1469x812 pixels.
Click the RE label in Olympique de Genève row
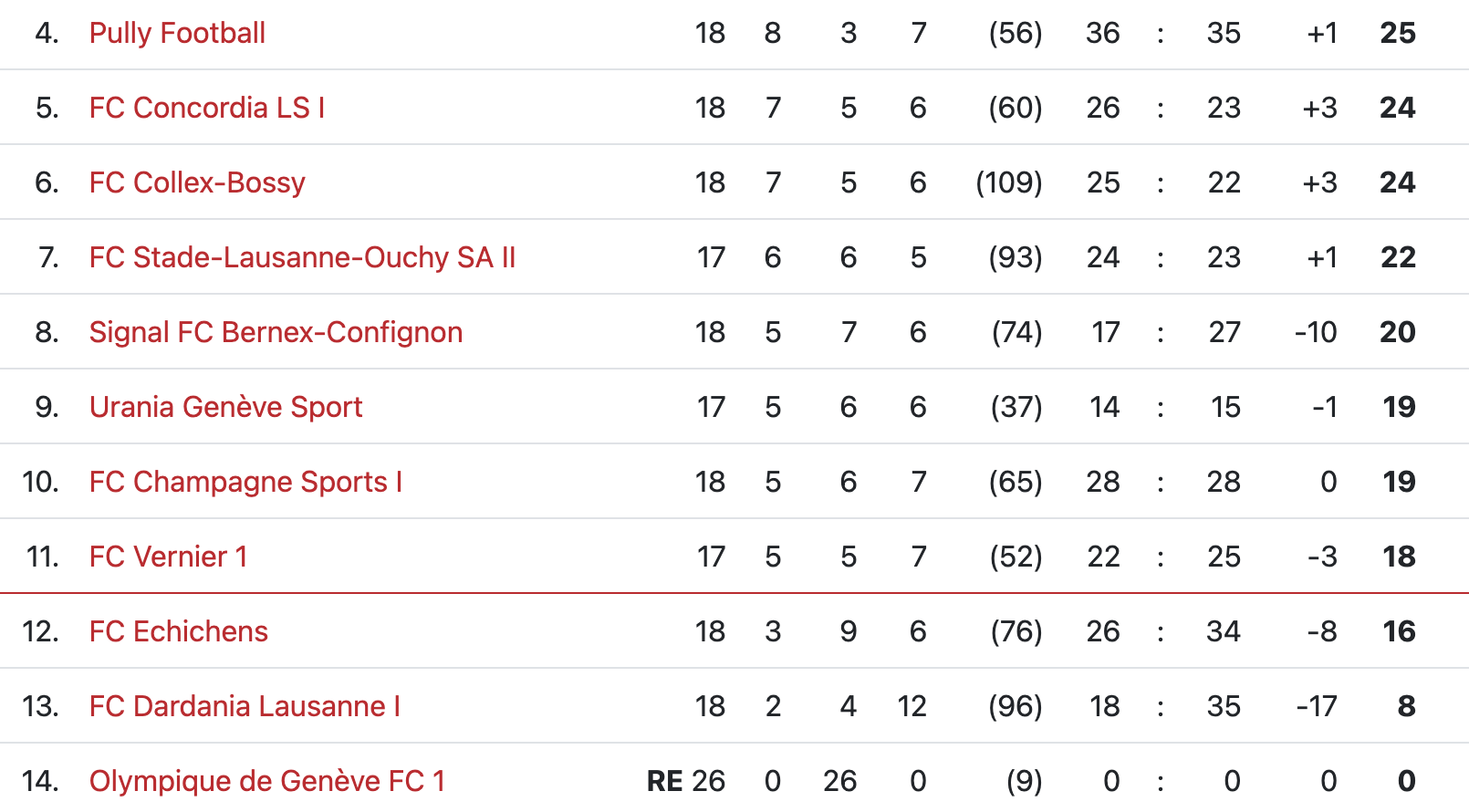point(664,781)
